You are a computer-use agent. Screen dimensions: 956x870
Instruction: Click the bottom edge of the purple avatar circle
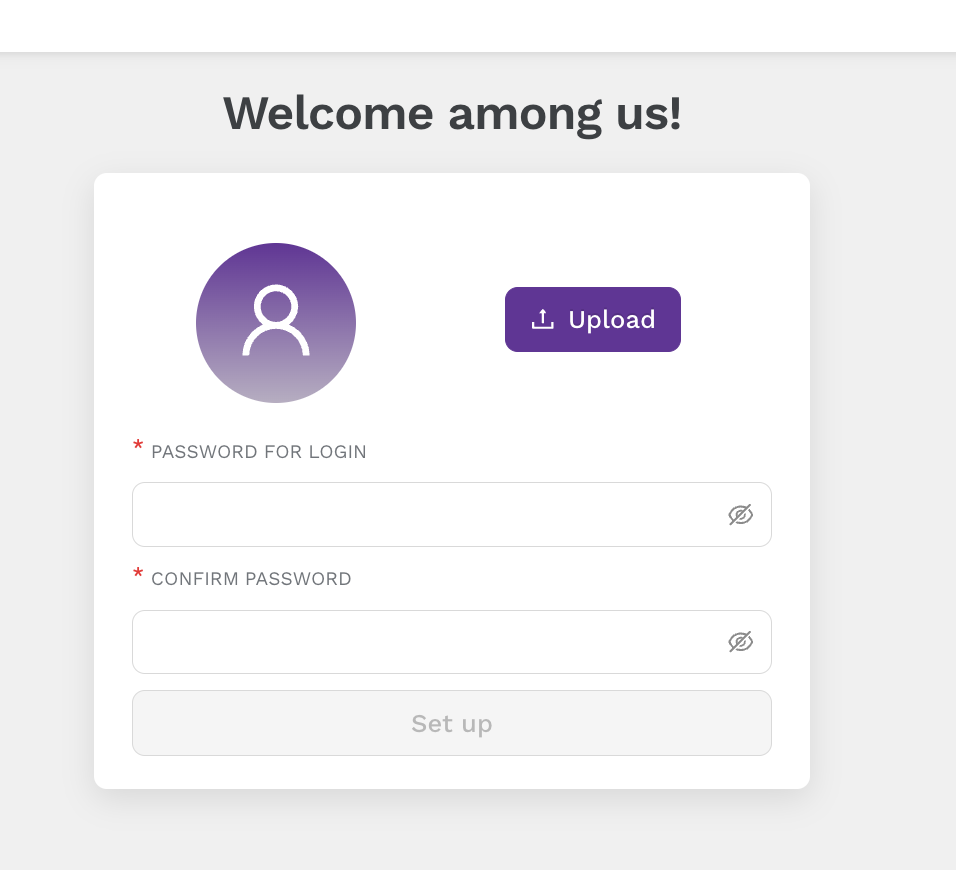[276, 399]
